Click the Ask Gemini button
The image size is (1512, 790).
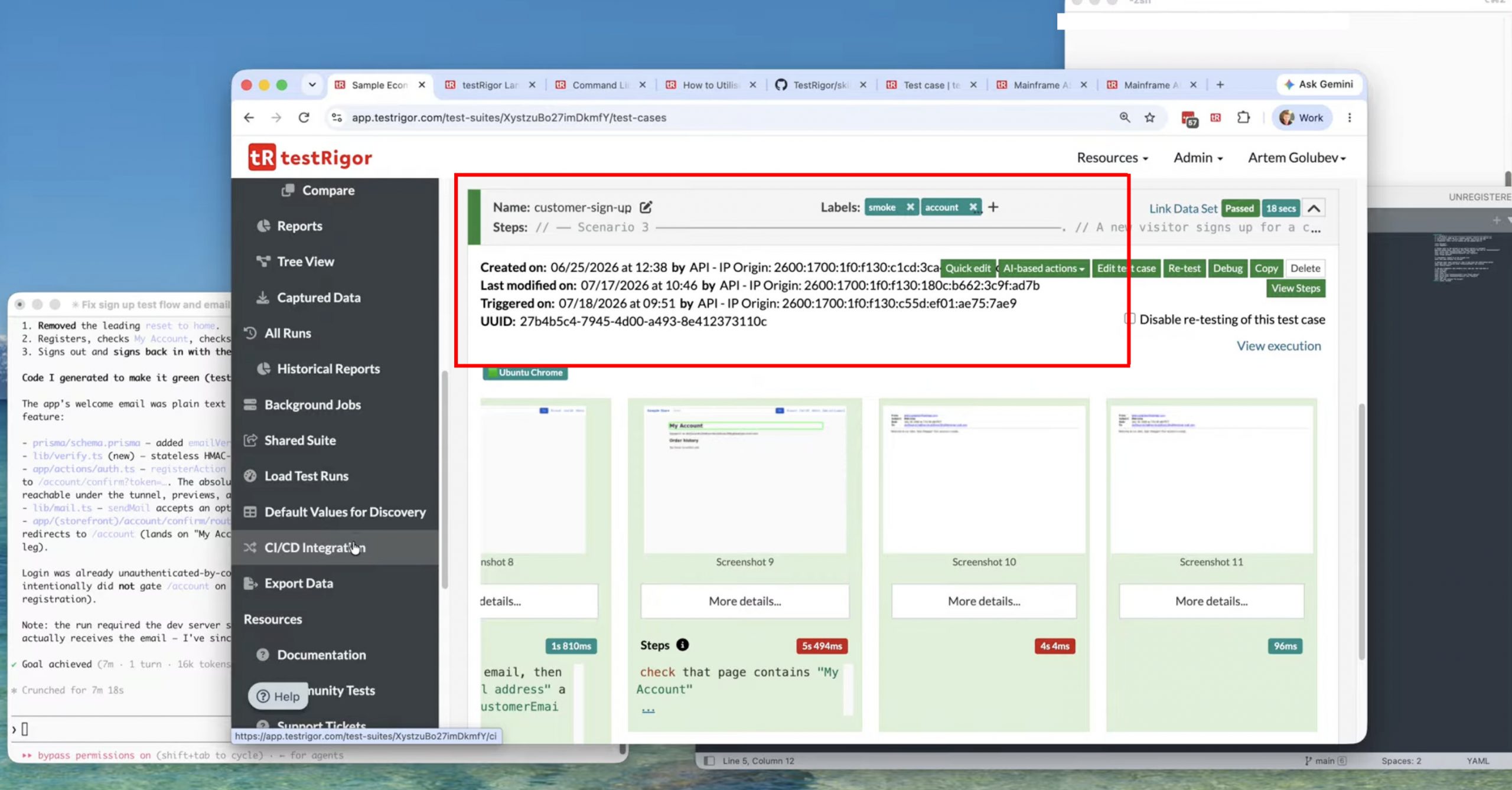point(1319,84)
